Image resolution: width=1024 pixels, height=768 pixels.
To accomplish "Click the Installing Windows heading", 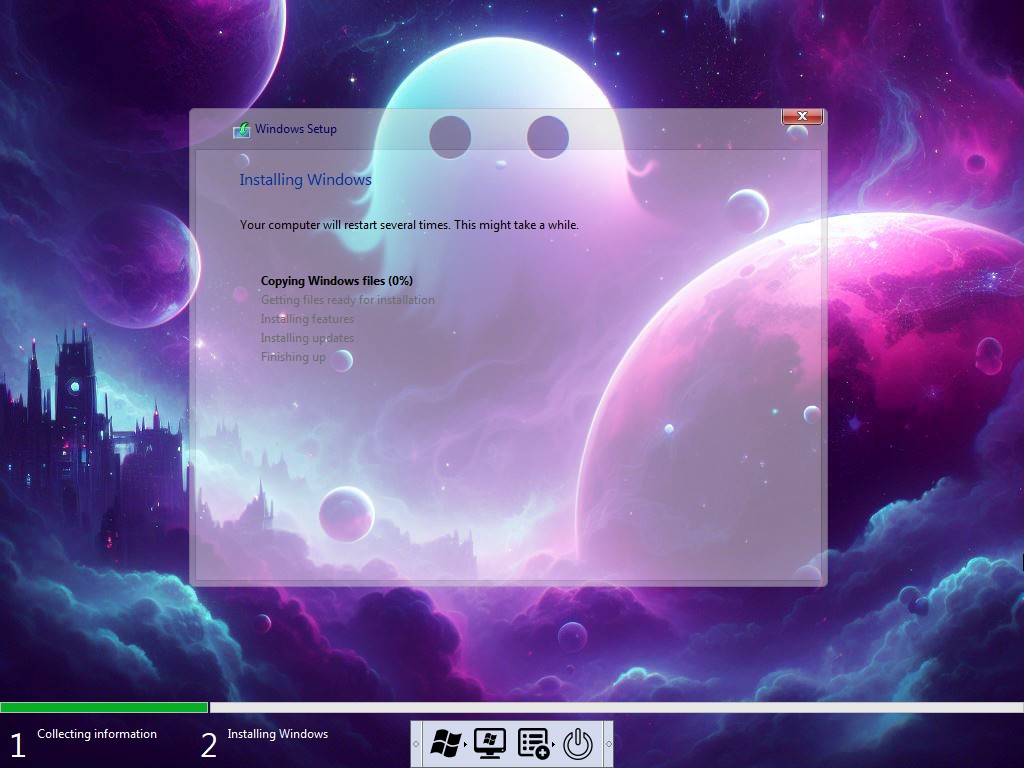I will click(x=305, y=180).
